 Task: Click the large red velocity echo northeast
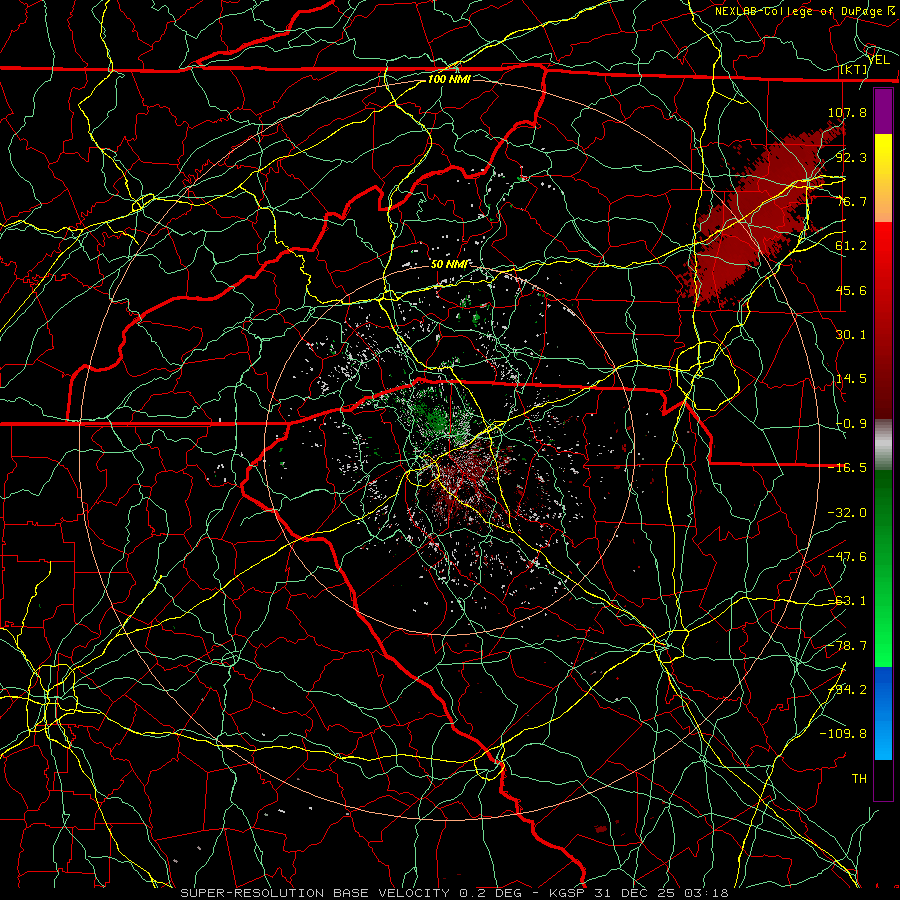[757, 214]
